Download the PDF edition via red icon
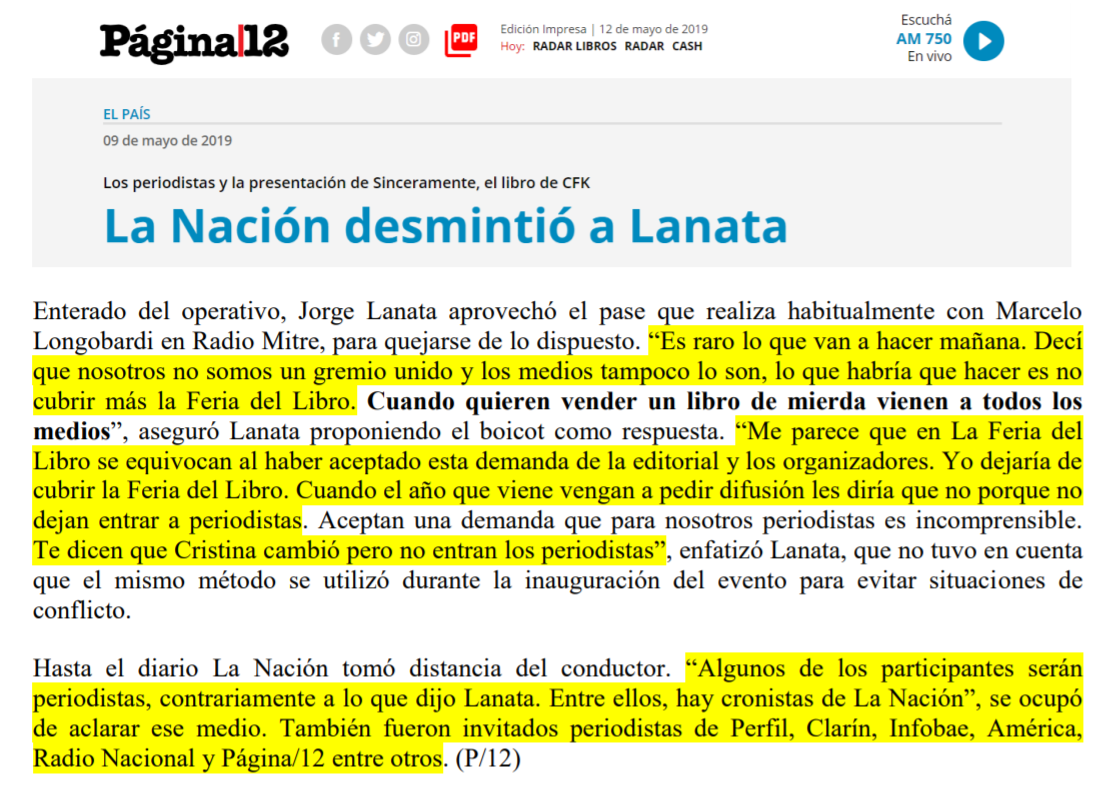Viewport: 1102px width, 789px height. (x=461, y=40)
